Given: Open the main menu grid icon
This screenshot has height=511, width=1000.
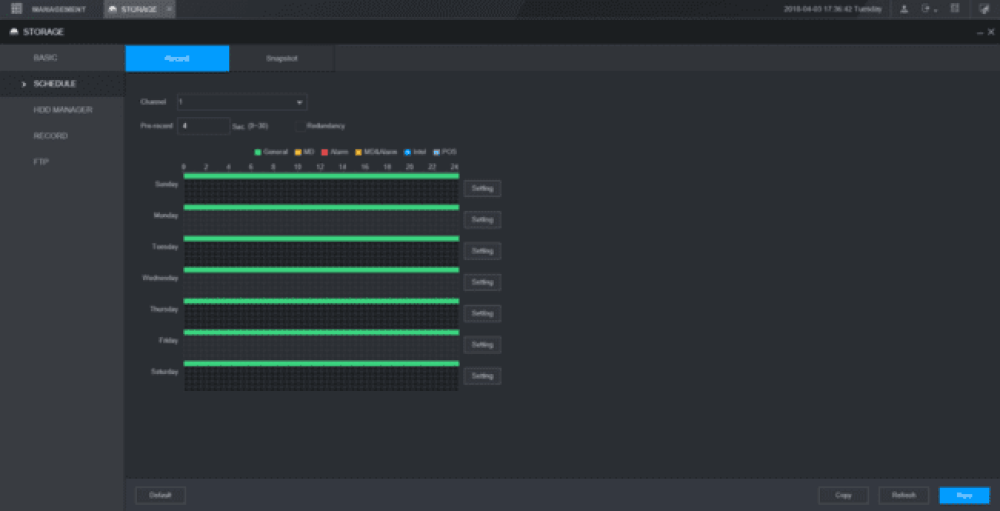Looking at the screenshot, I should tap(17, 9).
